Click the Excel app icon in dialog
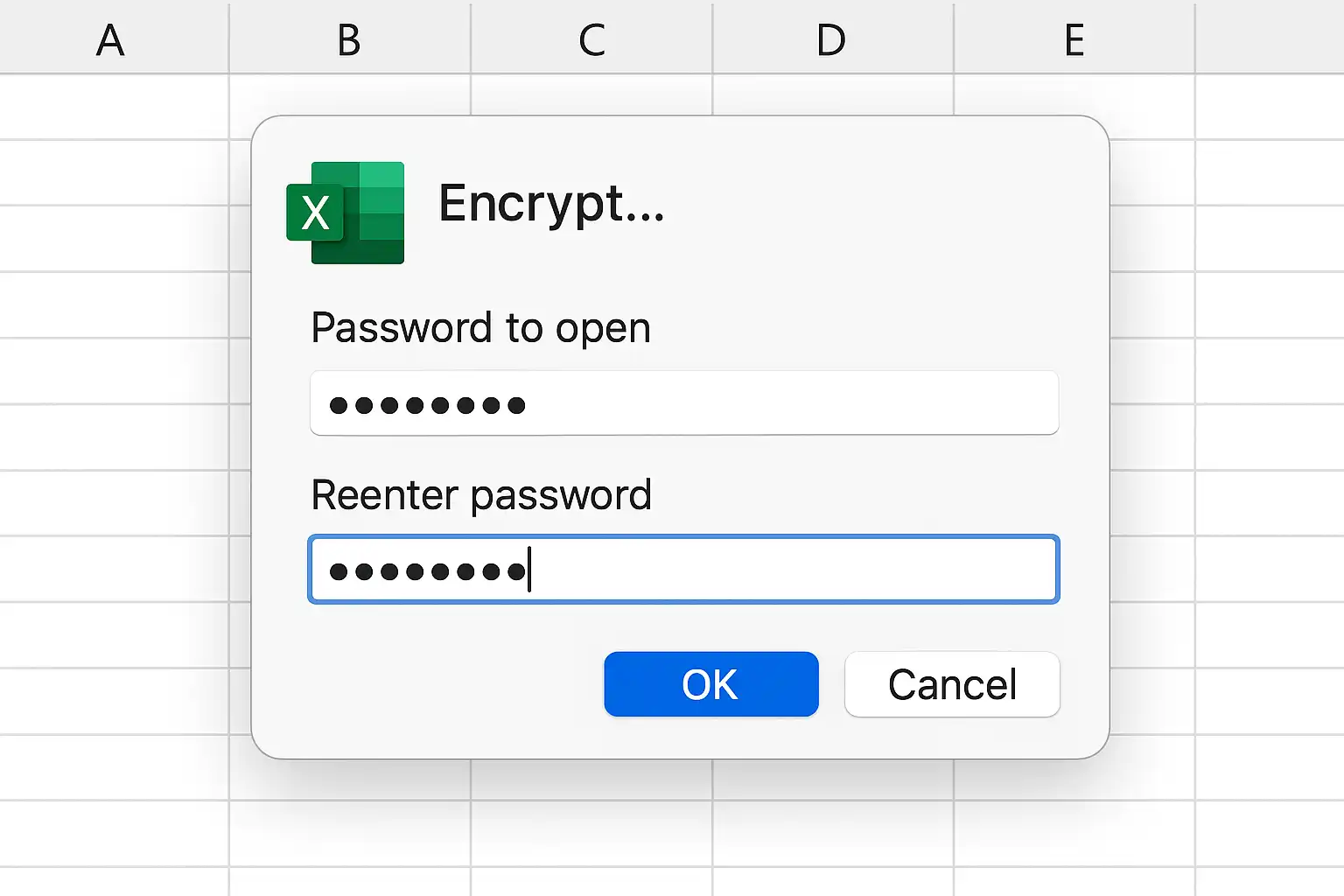This screenshot has width=1344, height=896. tap(346, 213)
